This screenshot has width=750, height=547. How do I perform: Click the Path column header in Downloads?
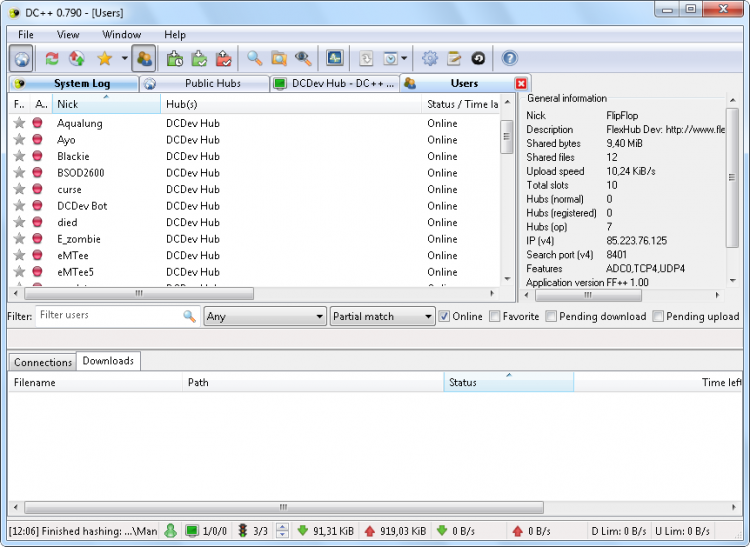point(313,383)
